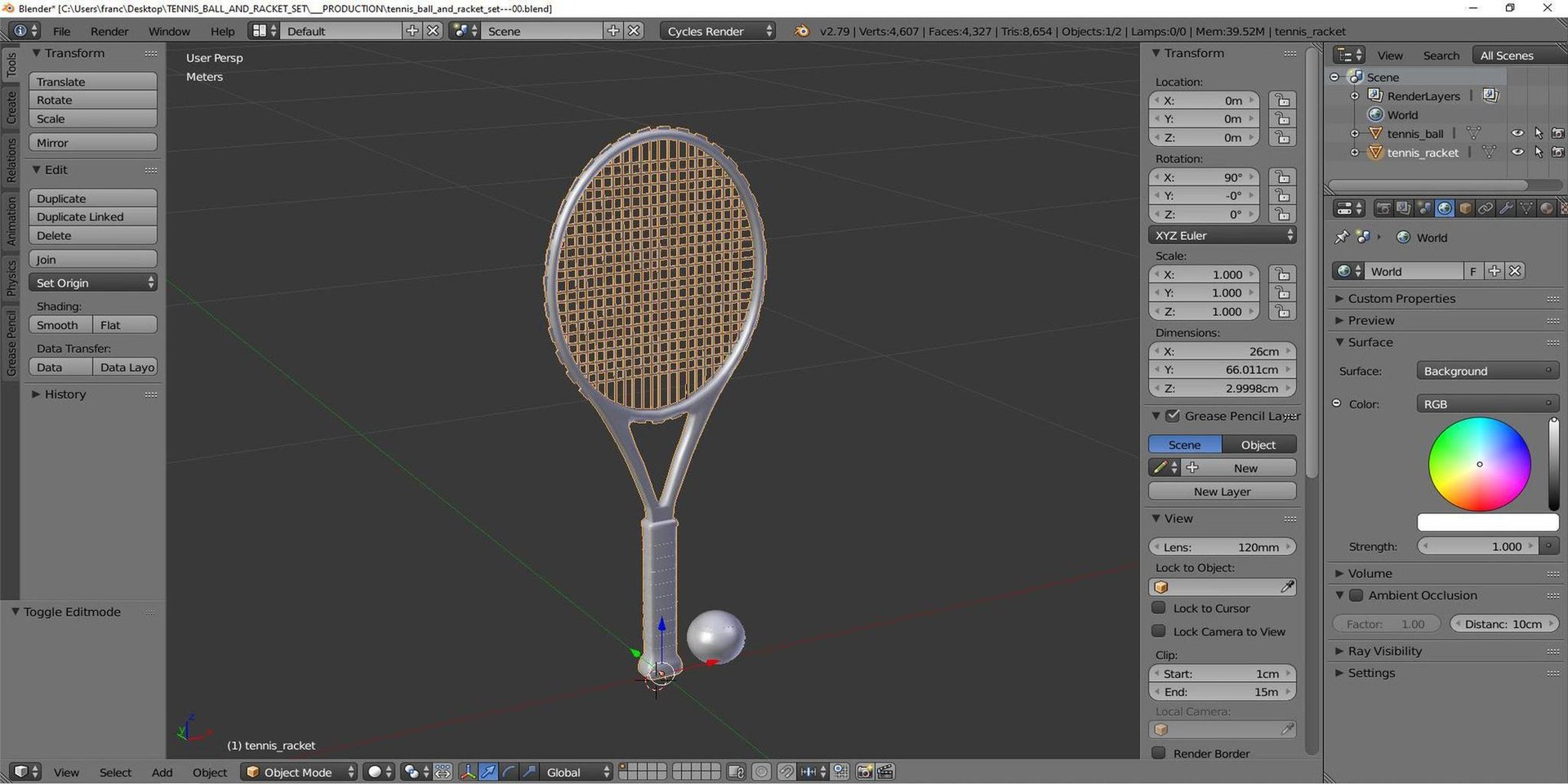
Task: Select the Object grease pencil source button
Action: click(x=1258, y=444)
